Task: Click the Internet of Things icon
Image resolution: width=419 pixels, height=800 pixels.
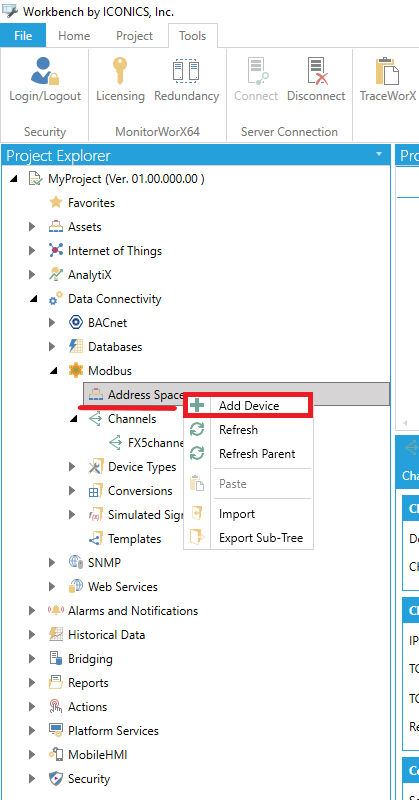Action: pos(55,251)
